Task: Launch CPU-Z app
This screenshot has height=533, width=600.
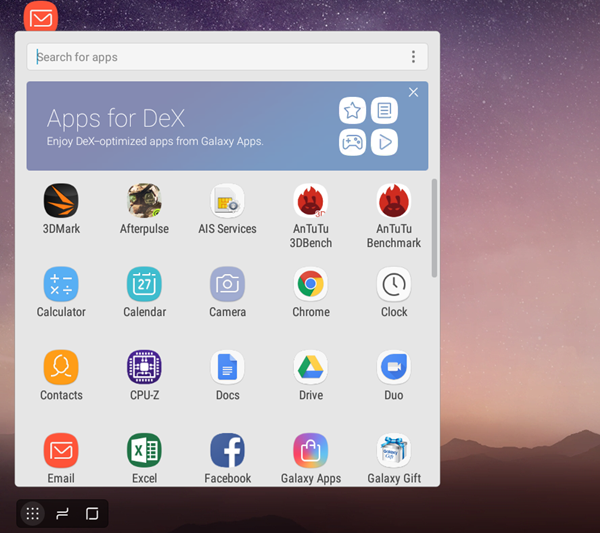Action: [x=144, y=367]
